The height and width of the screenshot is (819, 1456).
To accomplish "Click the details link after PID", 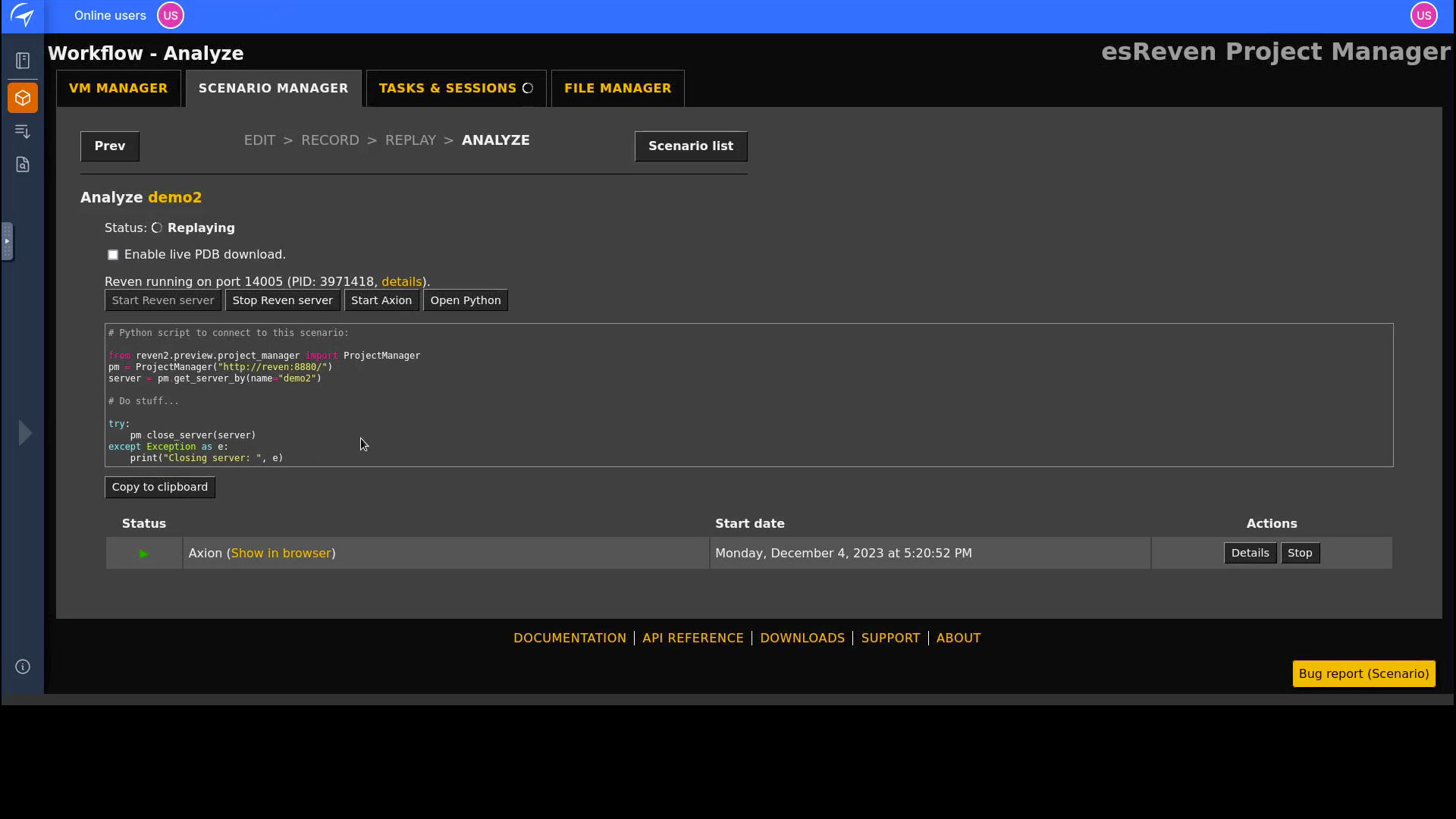I will (x=401, y=281).
